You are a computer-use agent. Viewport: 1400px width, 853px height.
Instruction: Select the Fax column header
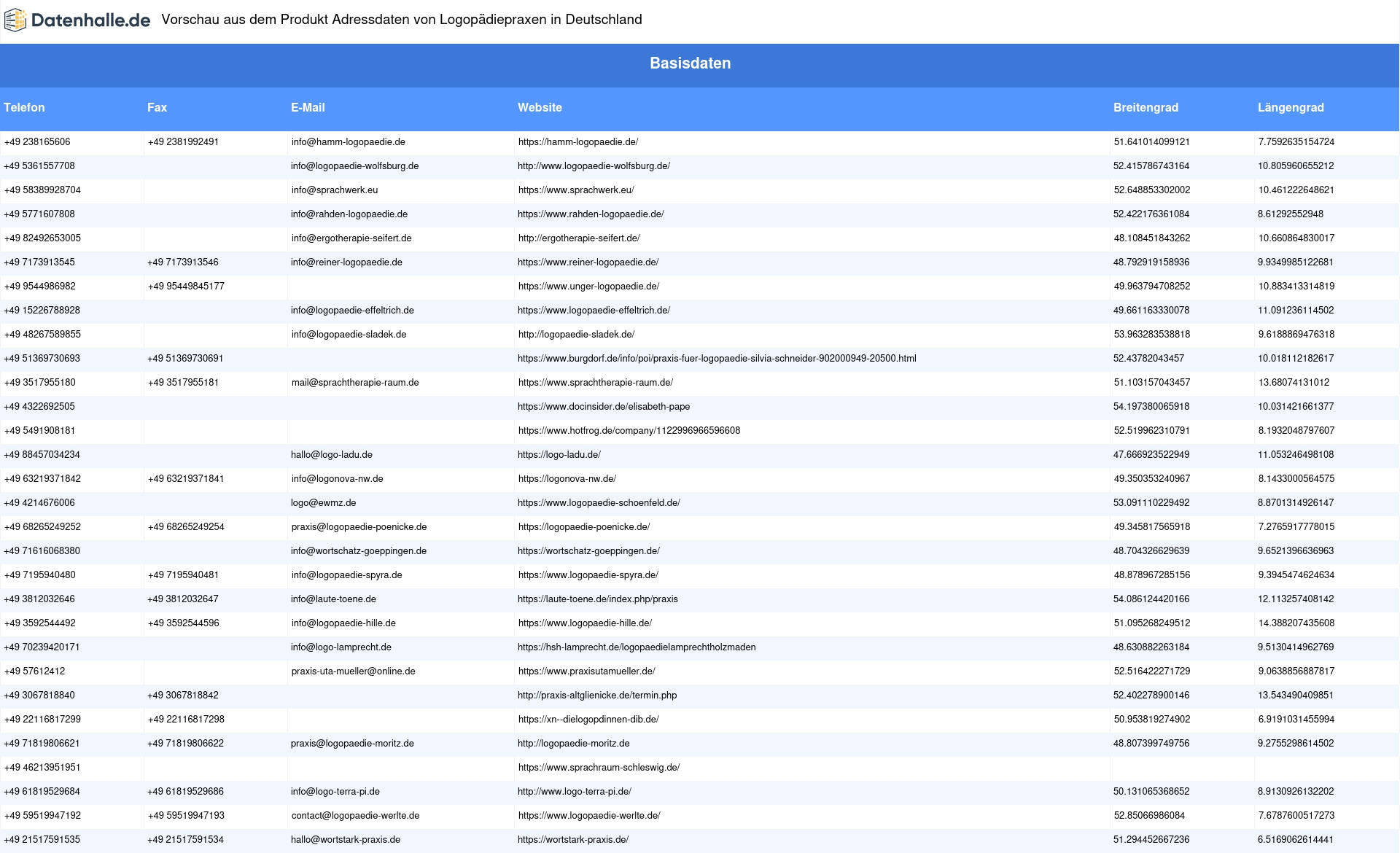[x=157, y=107]
